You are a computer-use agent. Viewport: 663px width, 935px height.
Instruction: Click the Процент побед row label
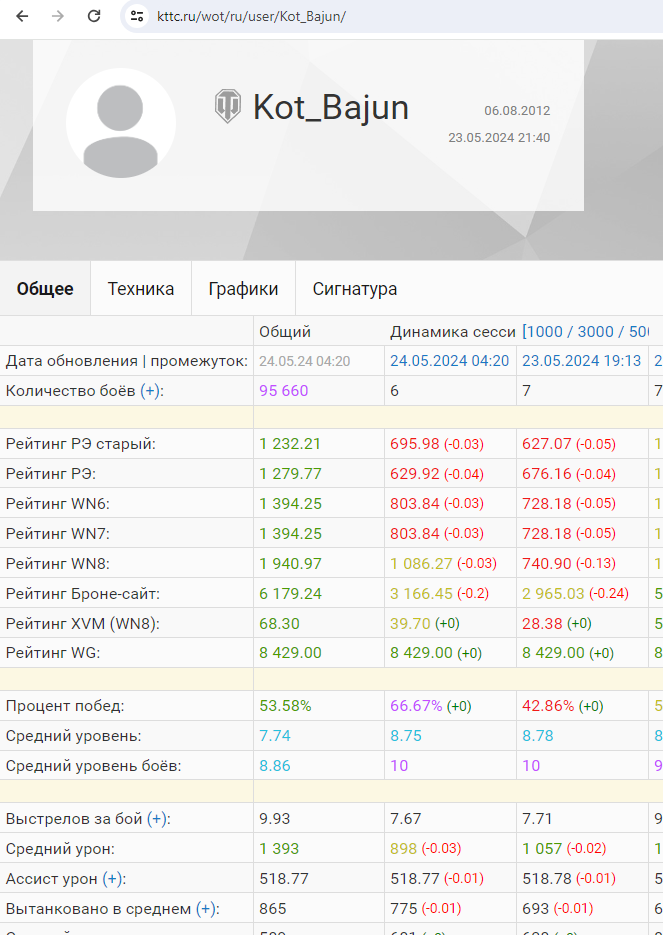tap(65, 706)
